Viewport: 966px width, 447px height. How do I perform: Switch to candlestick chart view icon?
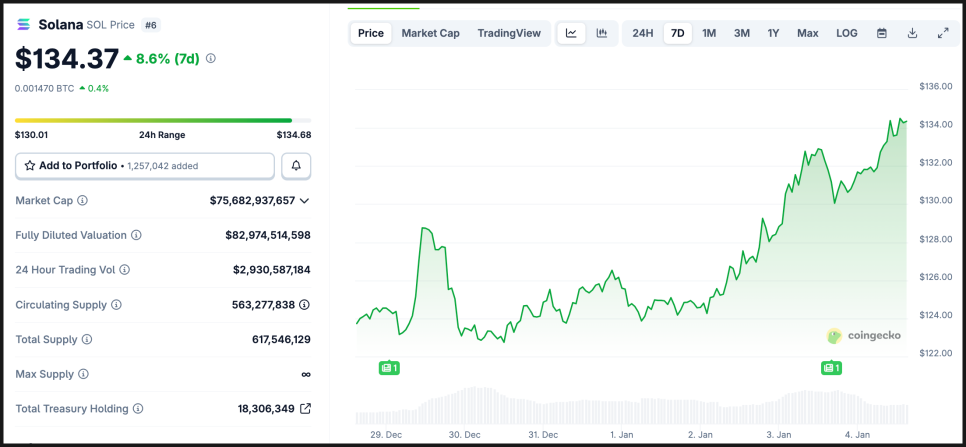pos(602,33)
